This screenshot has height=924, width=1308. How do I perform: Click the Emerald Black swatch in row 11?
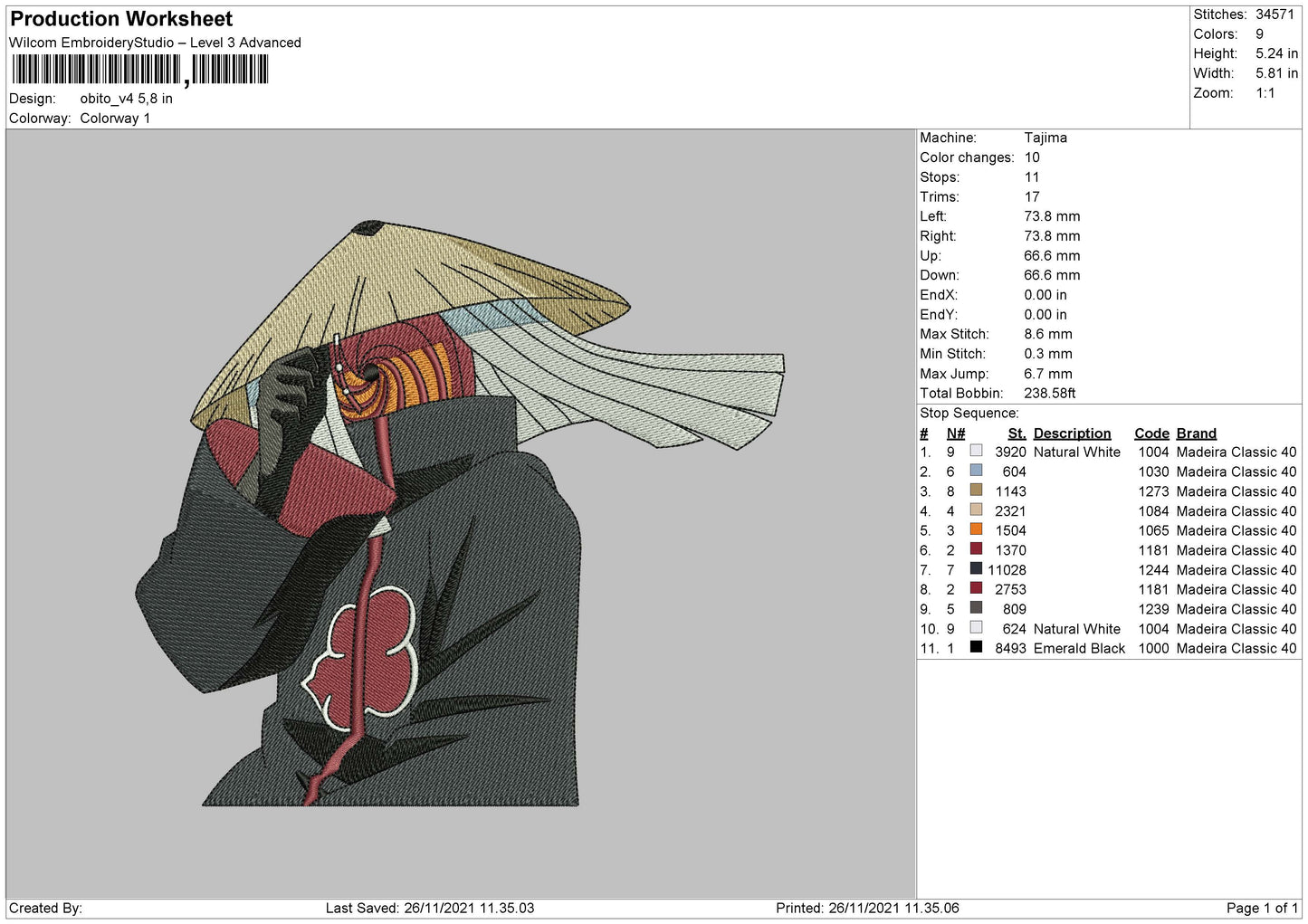(976, 647)
